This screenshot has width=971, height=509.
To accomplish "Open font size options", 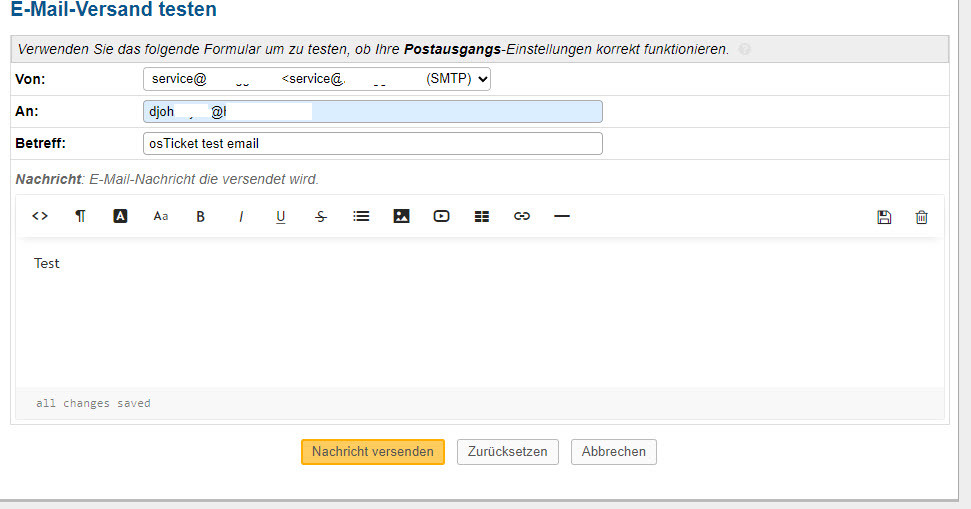I will click(160, 216).
